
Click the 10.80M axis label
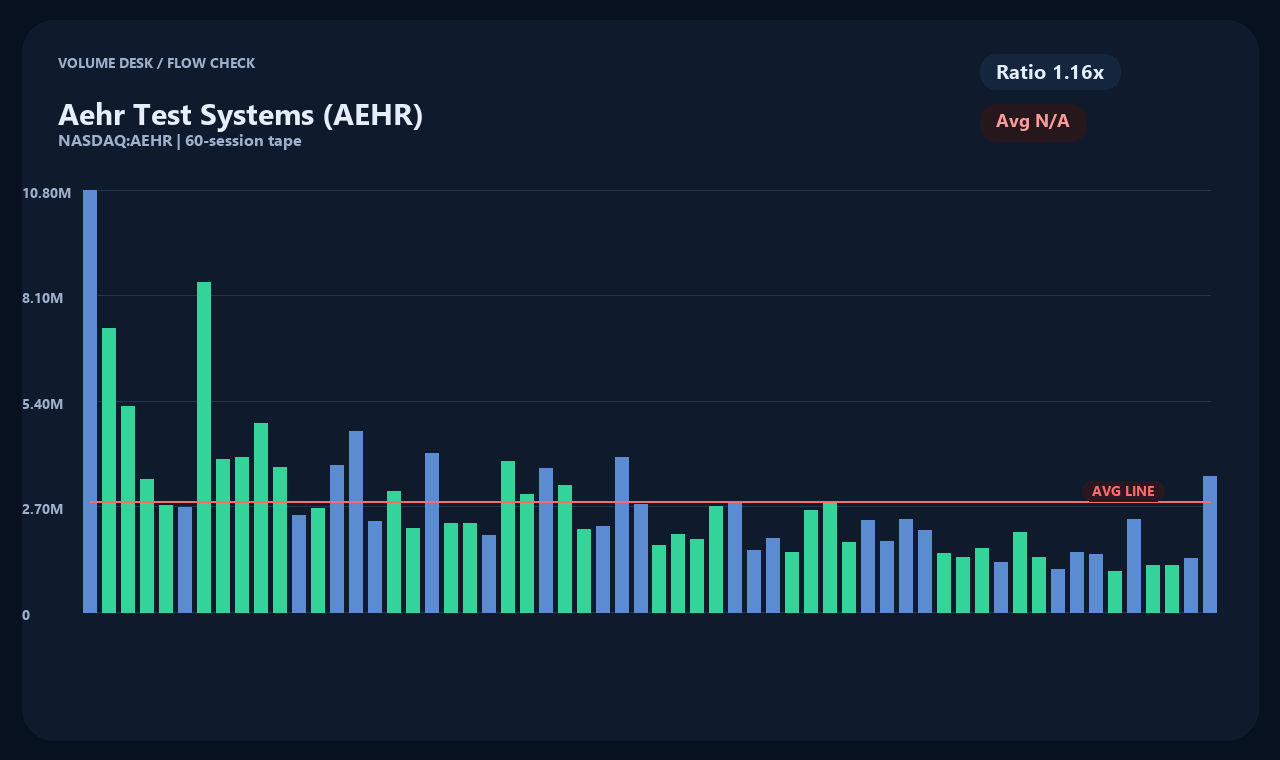(46, 192)
